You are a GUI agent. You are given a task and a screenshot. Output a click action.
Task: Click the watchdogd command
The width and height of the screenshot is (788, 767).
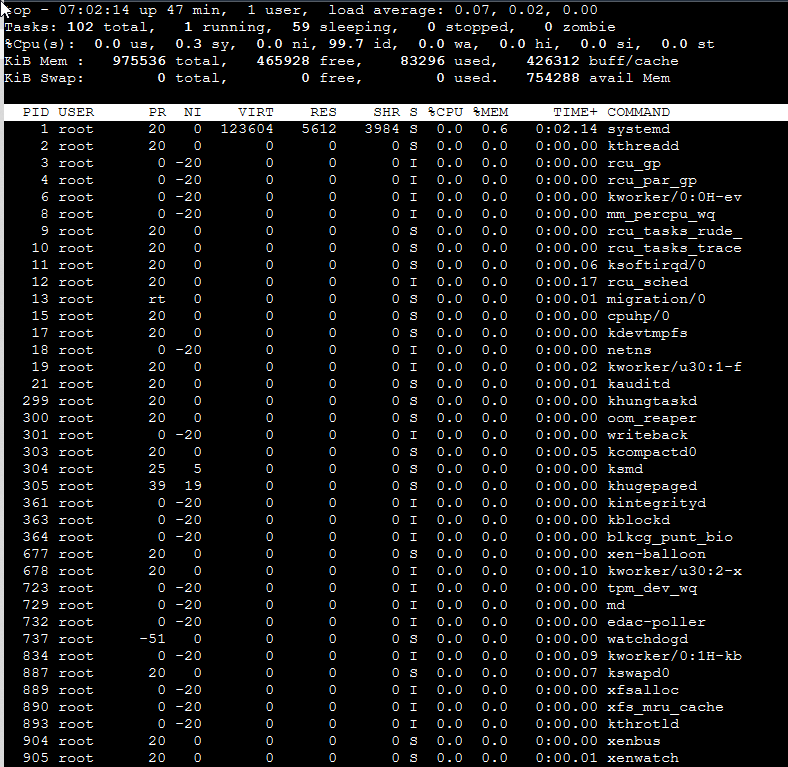(647, 639)
